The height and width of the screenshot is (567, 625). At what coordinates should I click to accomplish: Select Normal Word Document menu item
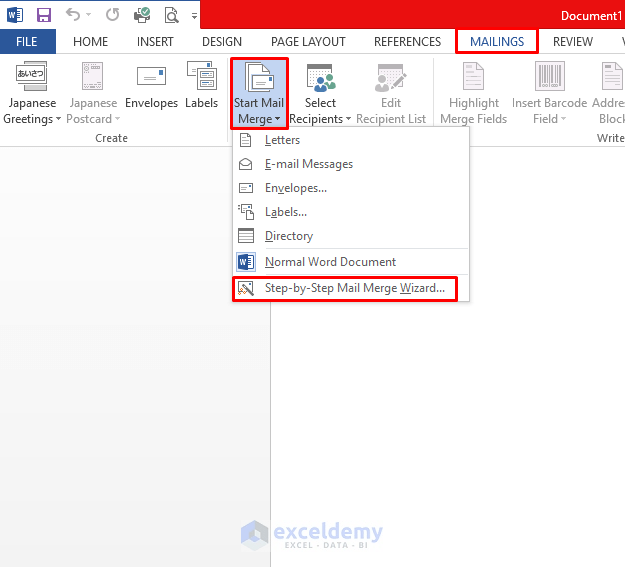coord(351,262)
